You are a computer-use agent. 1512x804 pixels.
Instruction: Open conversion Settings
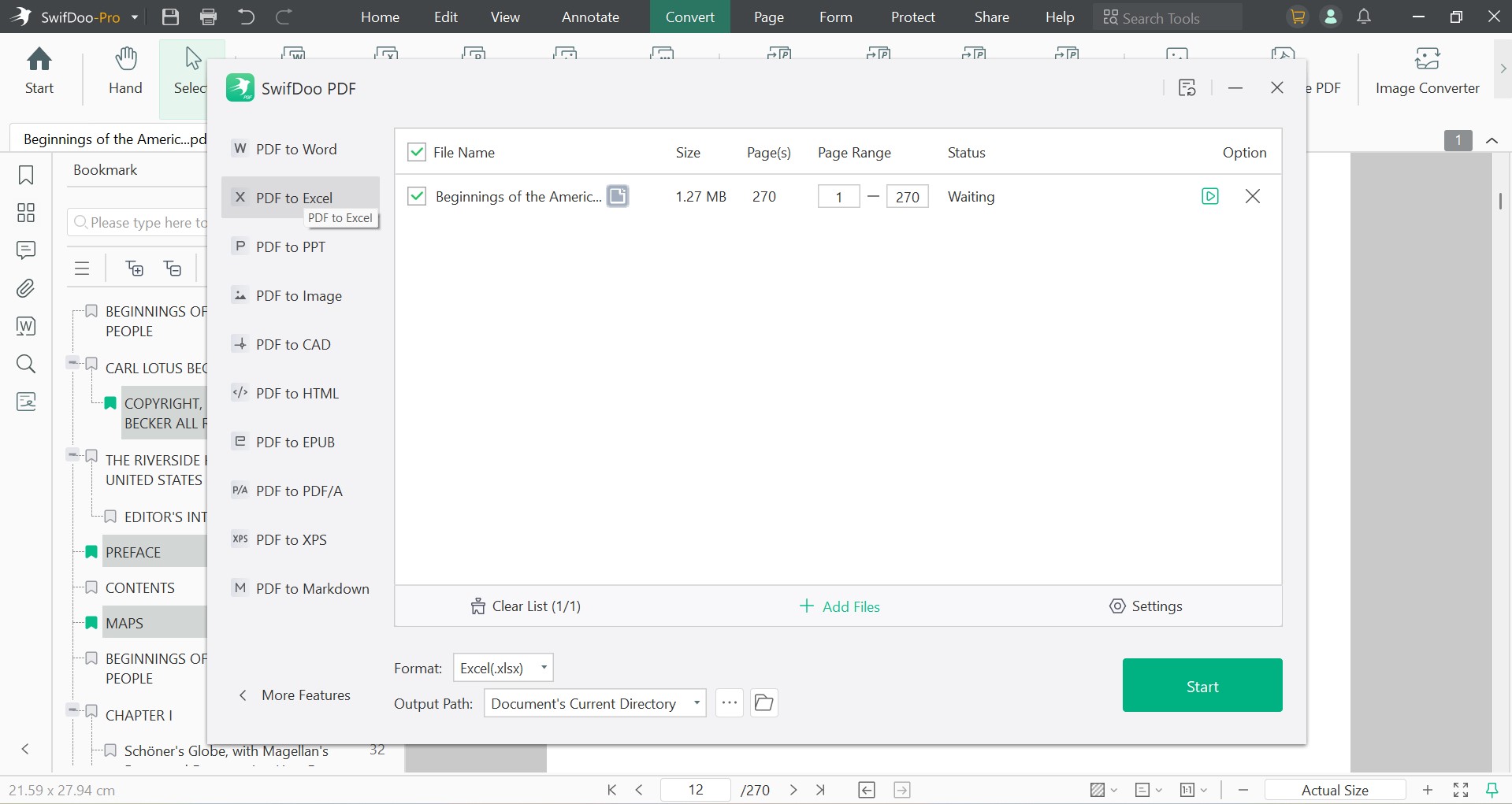tap(1146, 606)
